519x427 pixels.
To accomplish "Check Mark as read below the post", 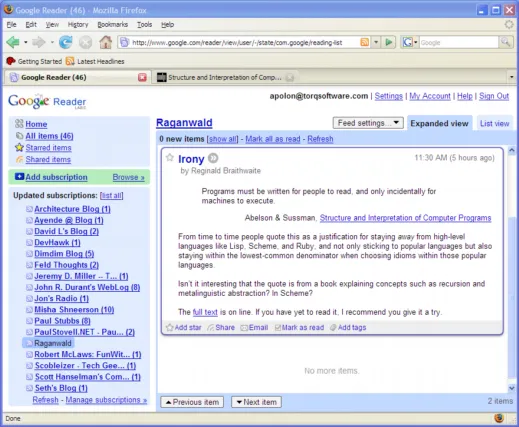I will (299, 328).
